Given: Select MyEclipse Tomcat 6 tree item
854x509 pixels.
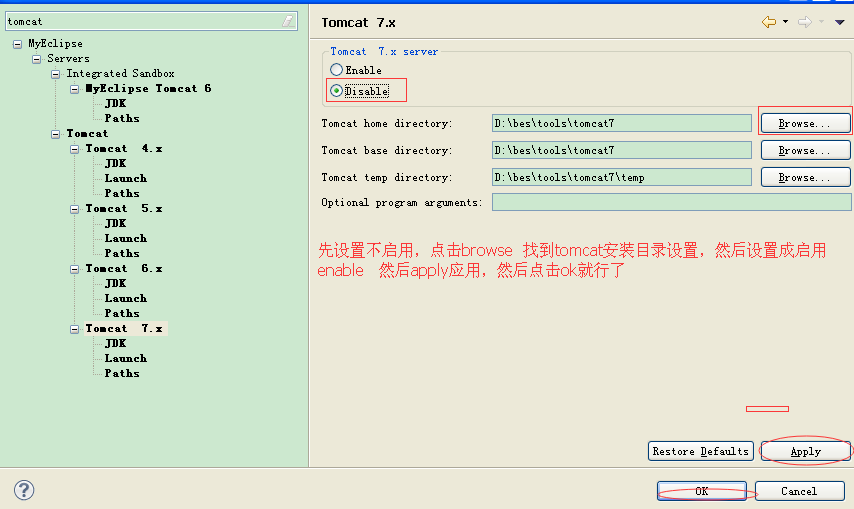Looking at the screenshot, I should [148, 88].
